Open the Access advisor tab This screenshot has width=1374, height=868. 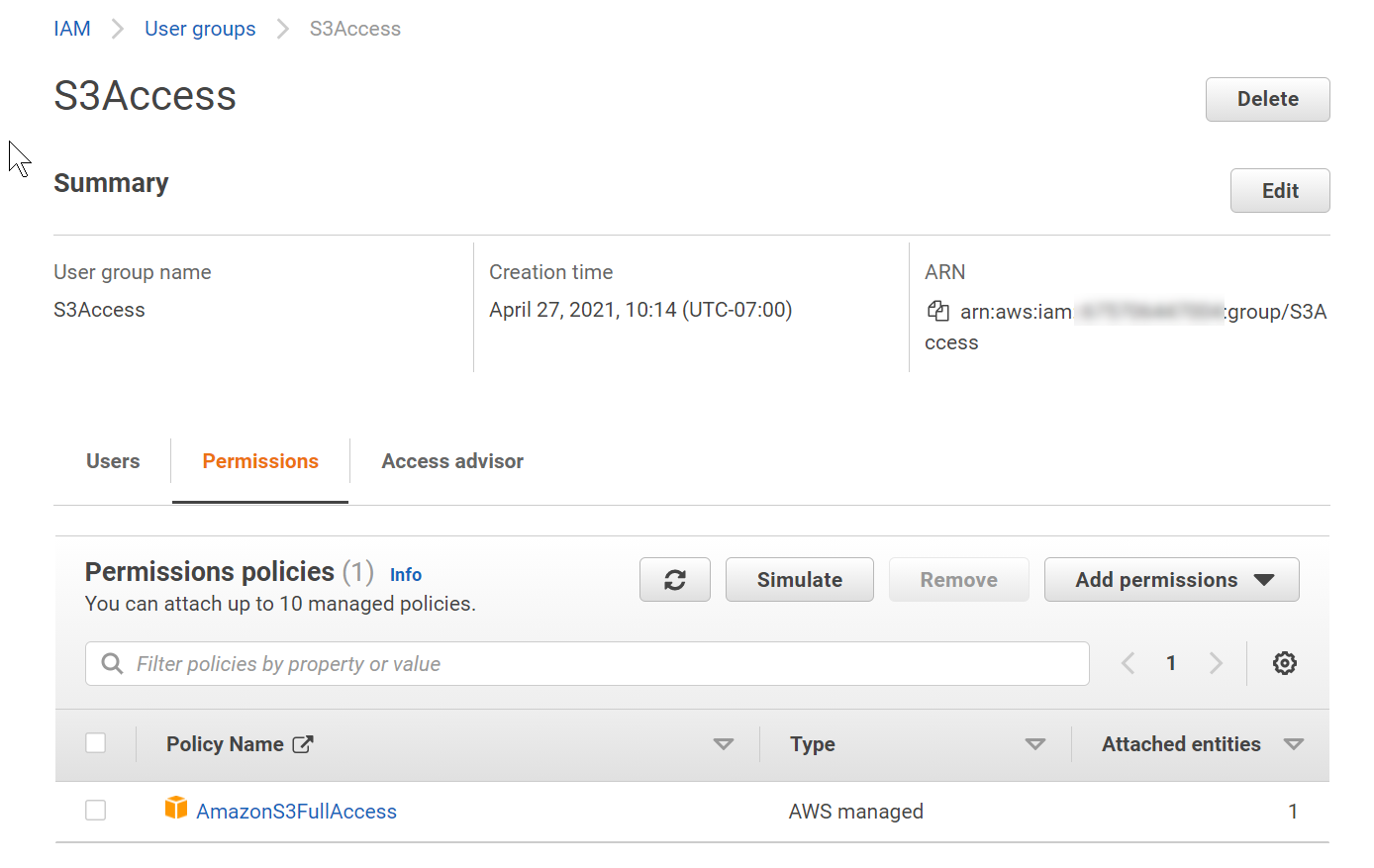pyautogui.click(x=452, y=461)
